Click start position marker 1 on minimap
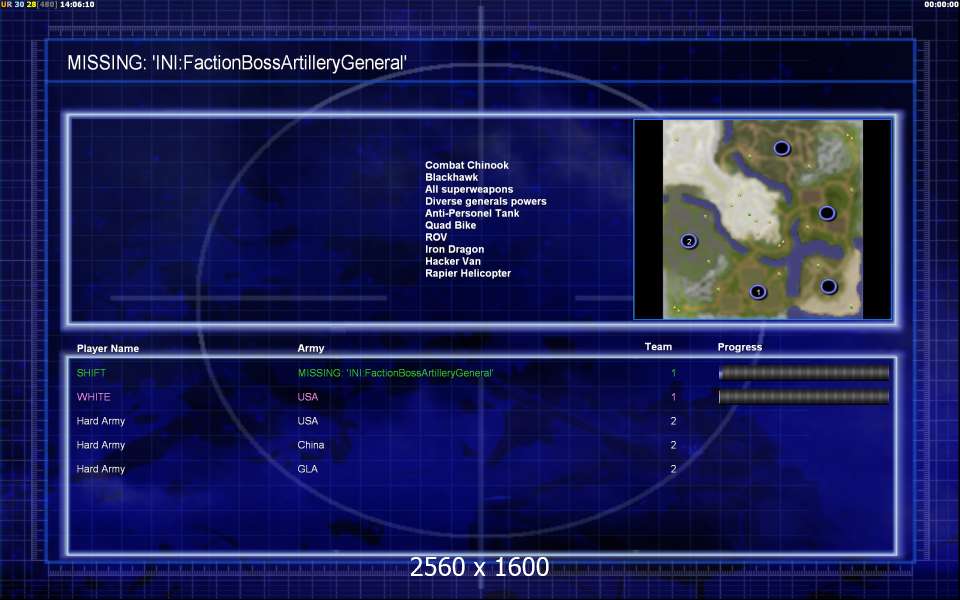Screen dimensions: 960x600 pyautogui.click(x=758, y=292)
